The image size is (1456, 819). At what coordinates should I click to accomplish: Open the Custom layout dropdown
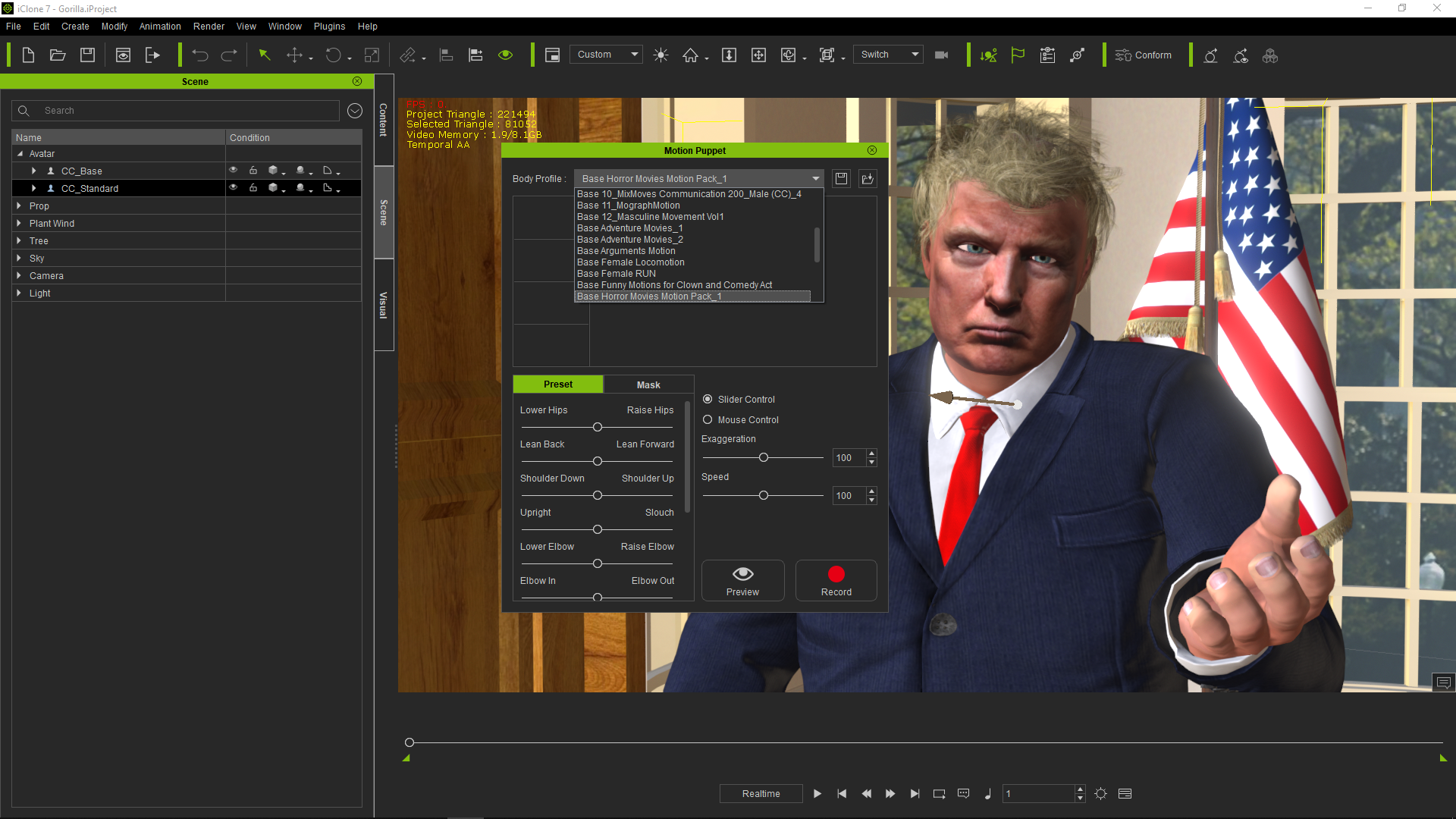coord(606,55)
